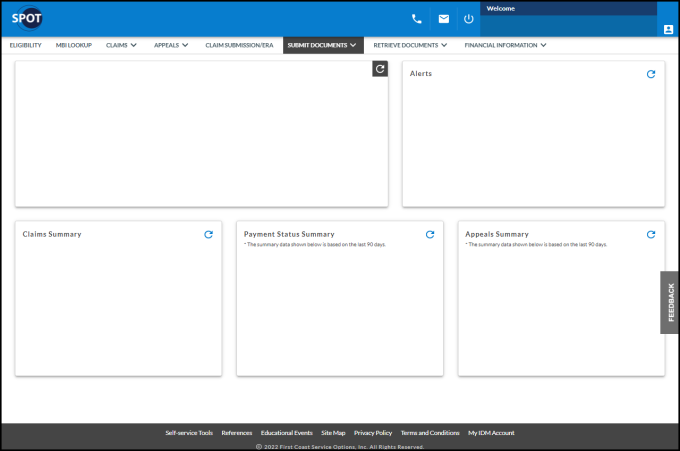The image size is (680, 451).
Task: Open the user profile icon
Action: pyautogui.click(x=668, y=29)
